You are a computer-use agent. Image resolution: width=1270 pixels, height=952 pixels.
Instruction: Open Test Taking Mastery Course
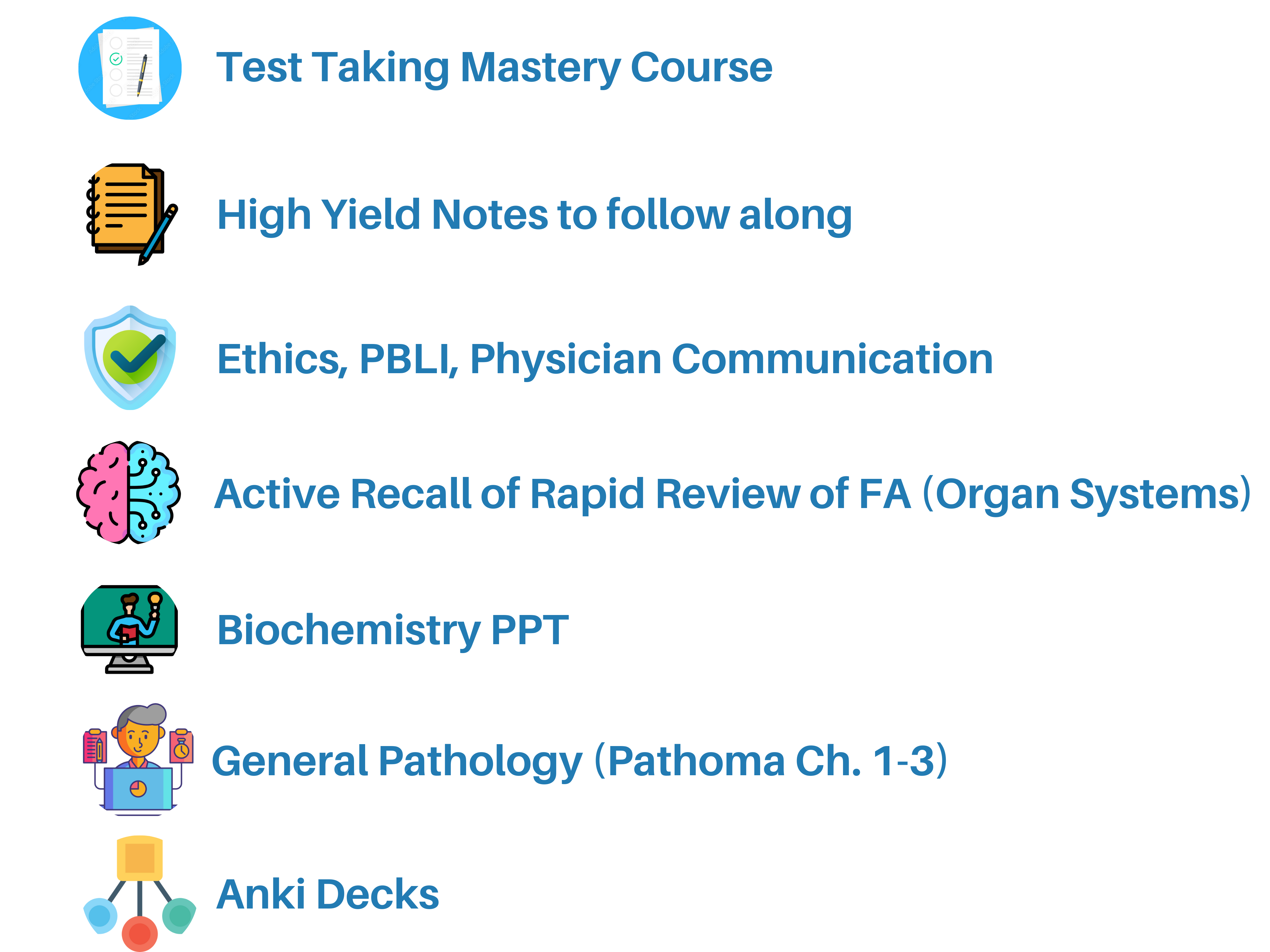click(x=494, y=68)
